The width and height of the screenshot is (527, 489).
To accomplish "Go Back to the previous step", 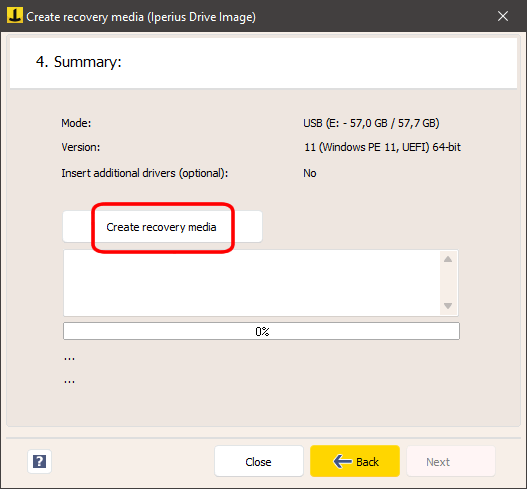I will [x=355, y=461].
